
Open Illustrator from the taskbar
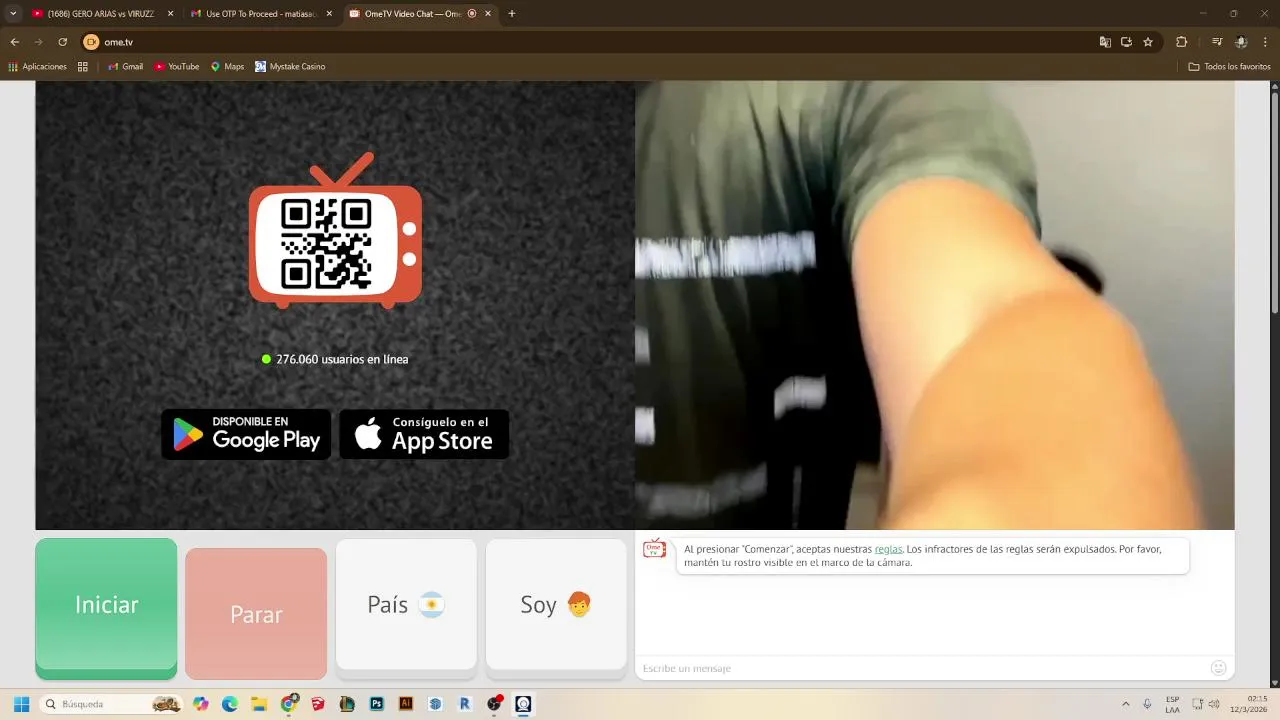(406, 704)
